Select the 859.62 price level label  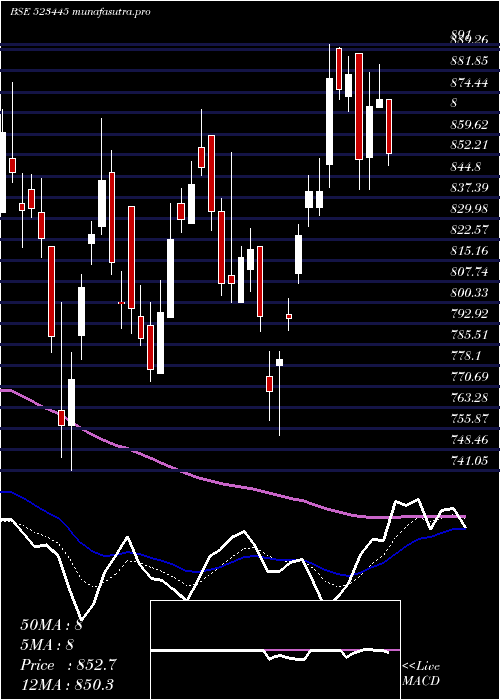pos(469,125)
